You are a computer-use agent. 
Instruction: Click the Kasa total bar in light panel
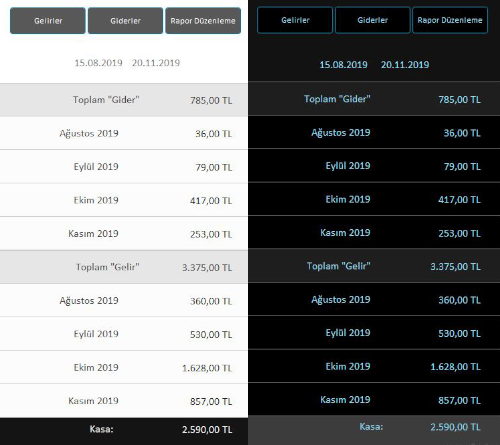tap(124, 431)
